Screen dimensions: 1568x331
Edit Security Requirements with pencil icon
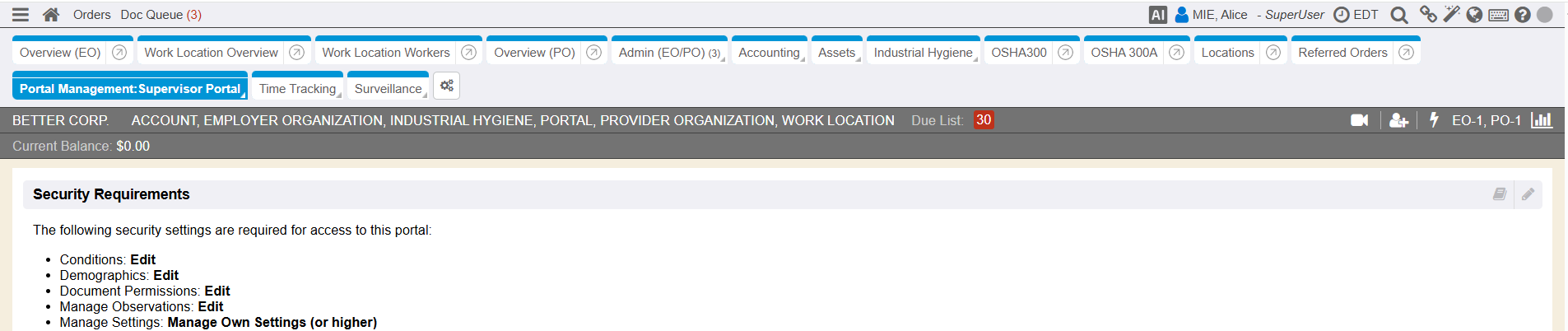pos(1528,194)
